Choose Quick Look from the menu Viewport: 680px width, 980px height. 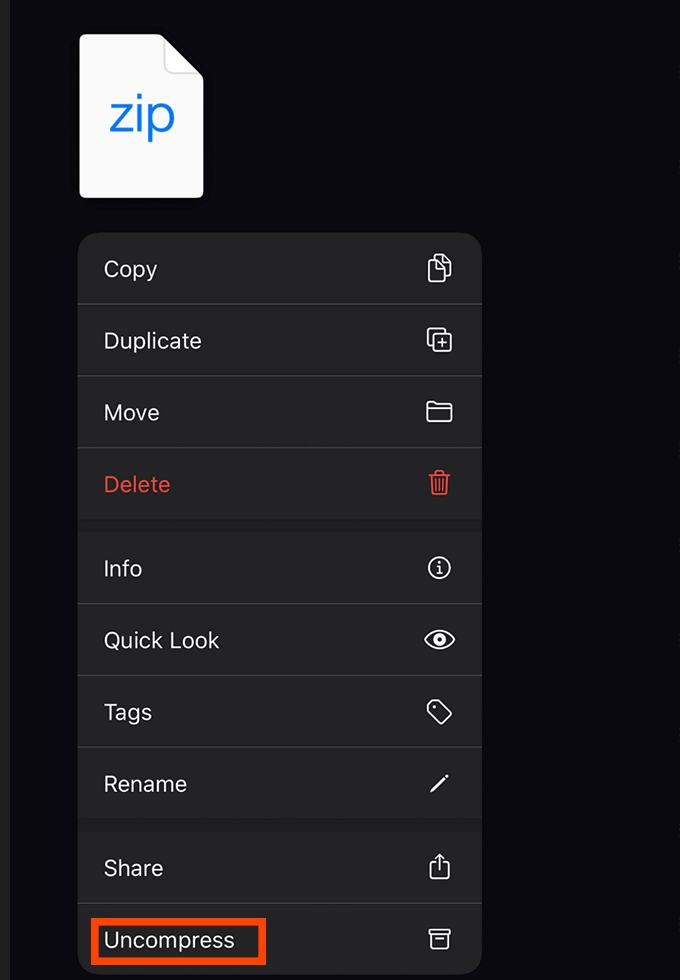pos(161,641)
